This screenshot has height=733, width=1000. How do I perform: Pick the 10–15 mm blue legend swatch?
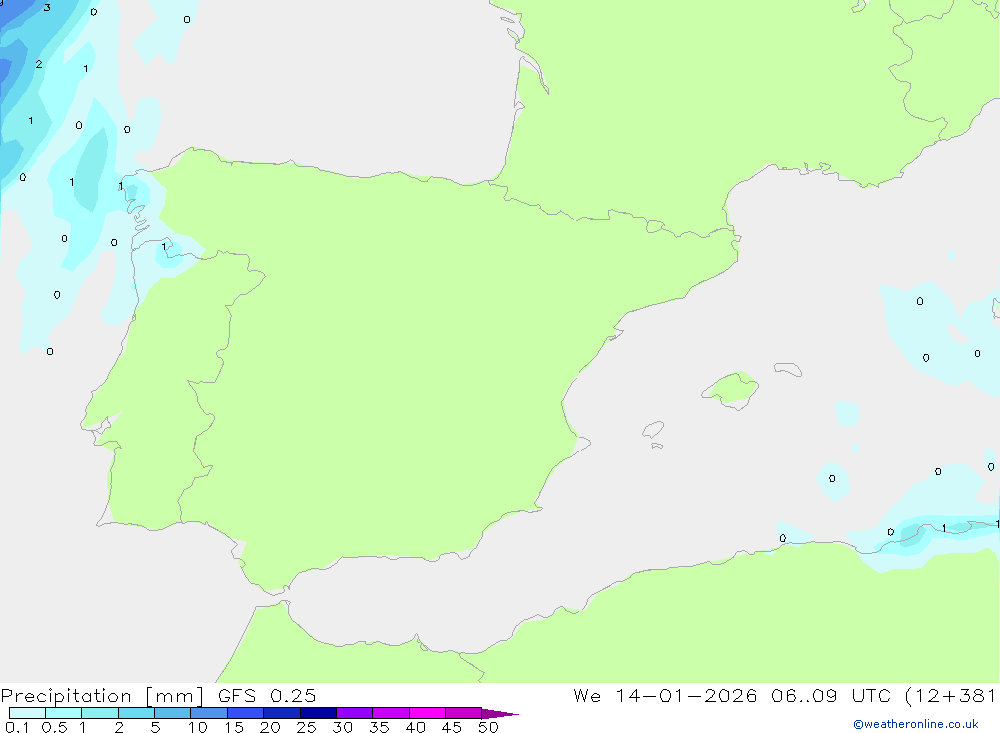[209, 713]
